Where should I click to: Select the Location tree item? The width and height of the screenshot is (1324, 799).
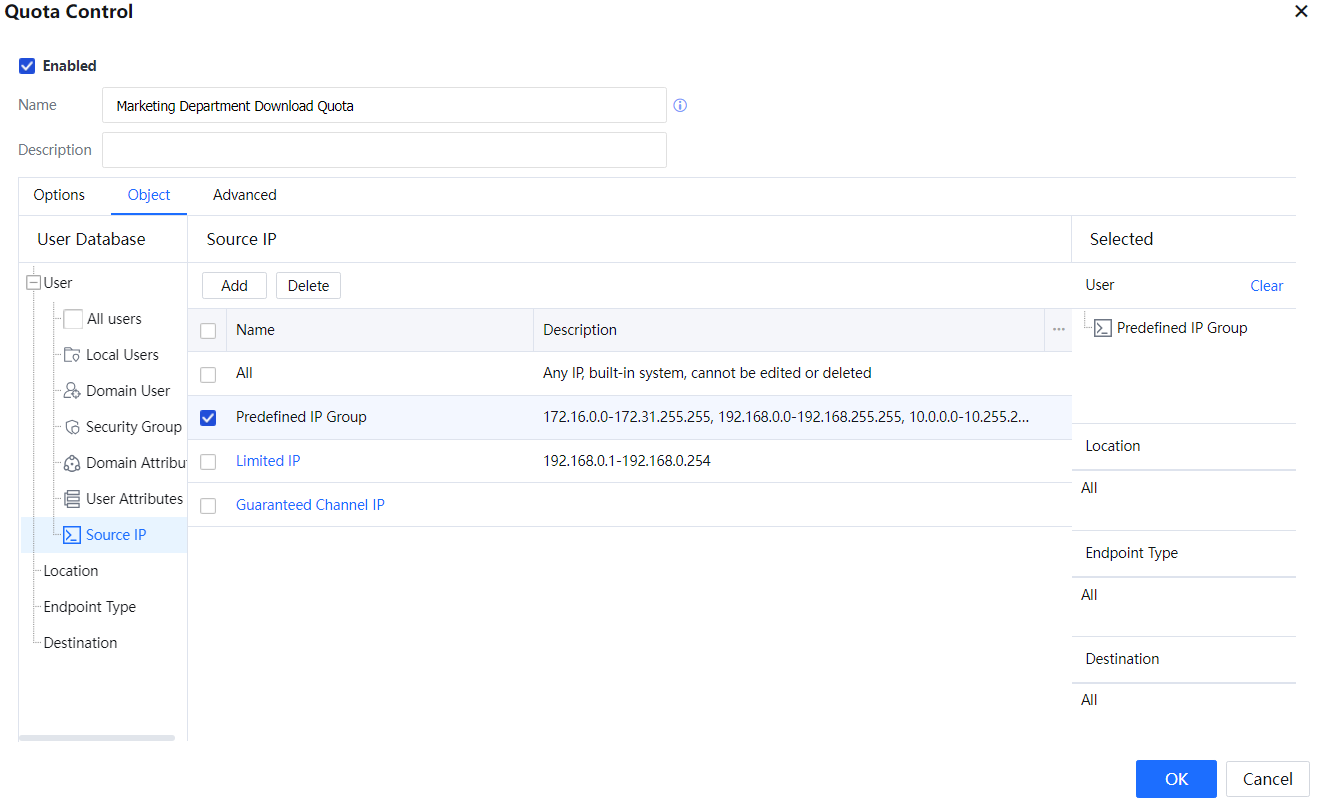pyautogui.click(x=71, y=571)
